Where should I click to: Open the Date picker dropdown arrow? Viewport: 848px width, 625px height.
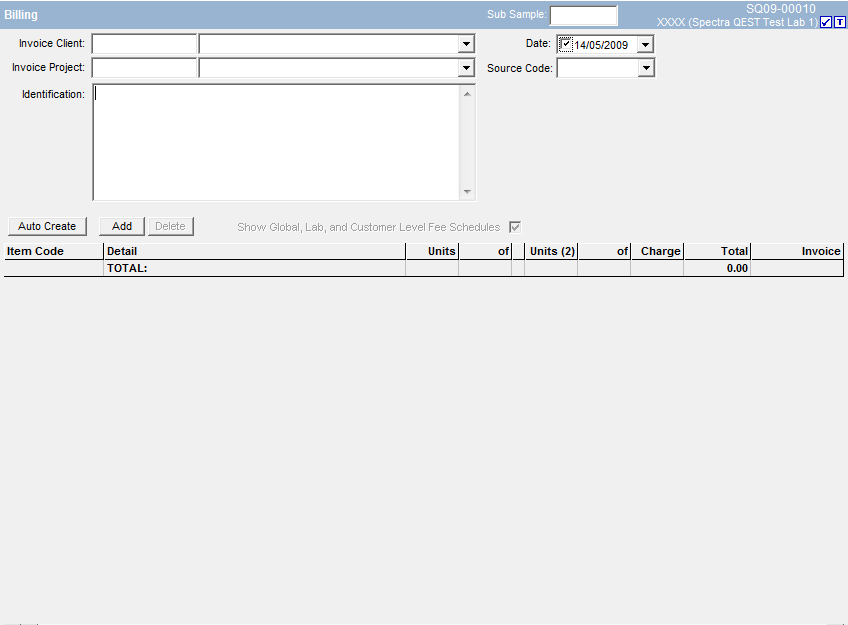645,44
